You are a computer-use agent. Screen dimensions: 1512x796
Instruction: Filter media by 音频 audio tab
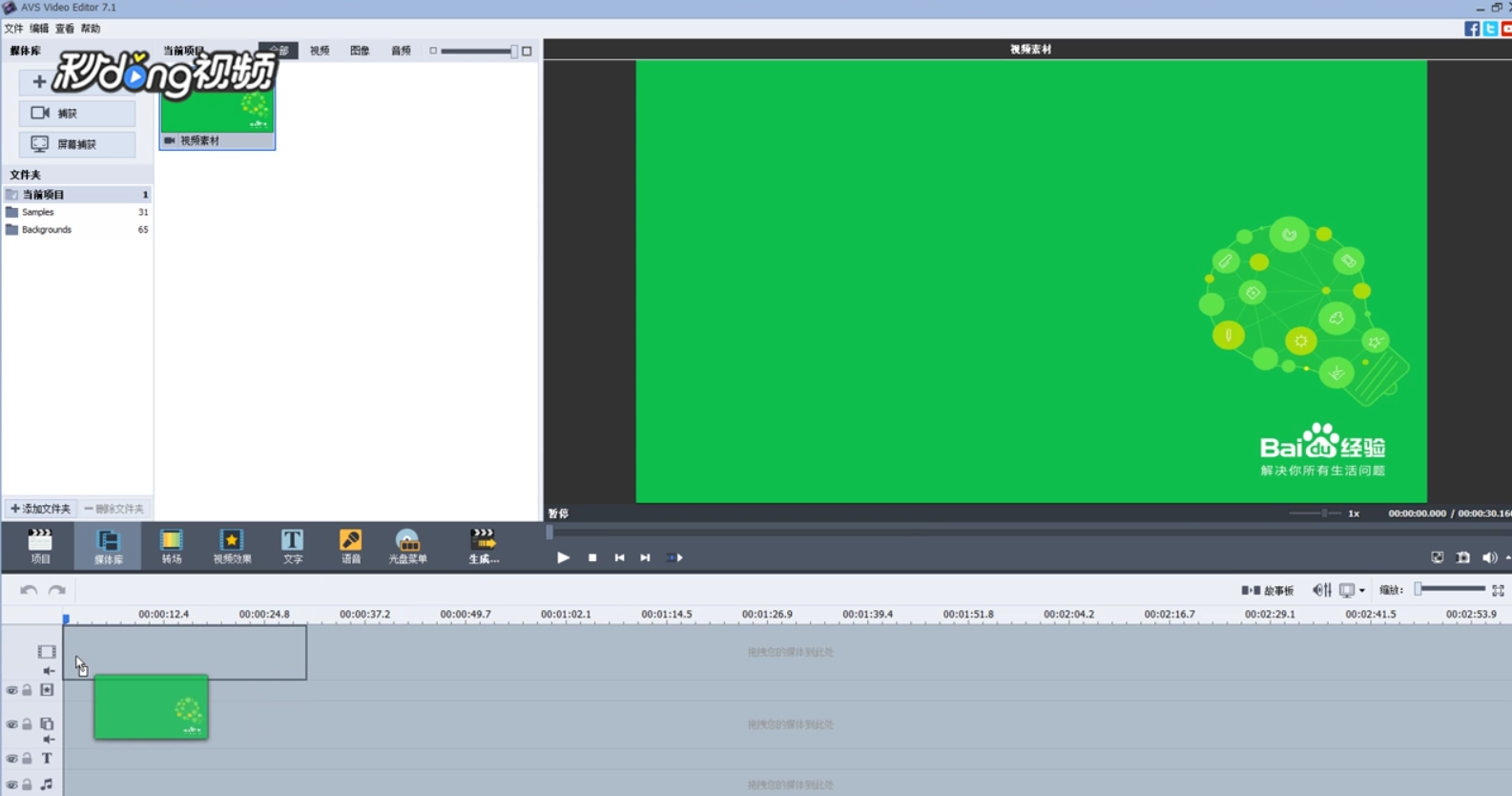[x=401, y=51]
